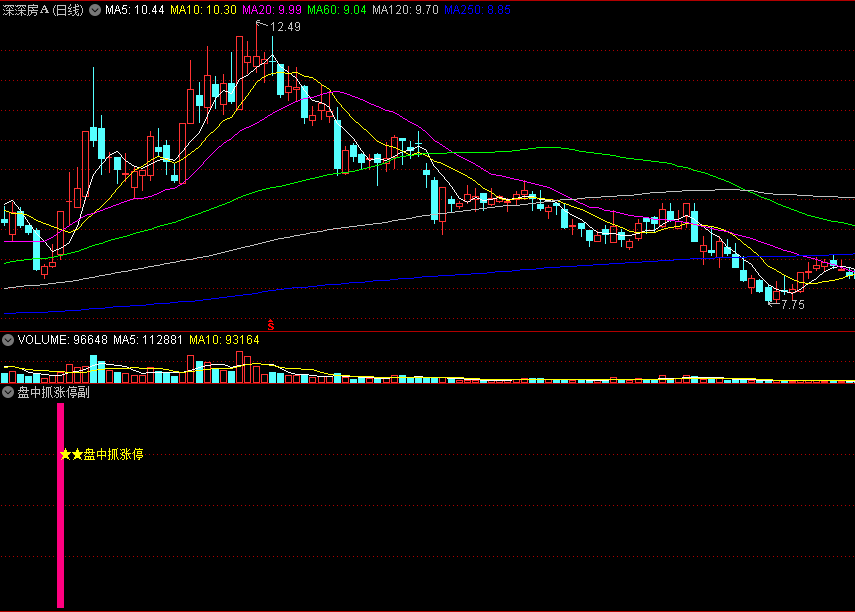855x612 pixels.
Task: Open the VOLUME panel dropdown arrow
Action: click(8, 340)
